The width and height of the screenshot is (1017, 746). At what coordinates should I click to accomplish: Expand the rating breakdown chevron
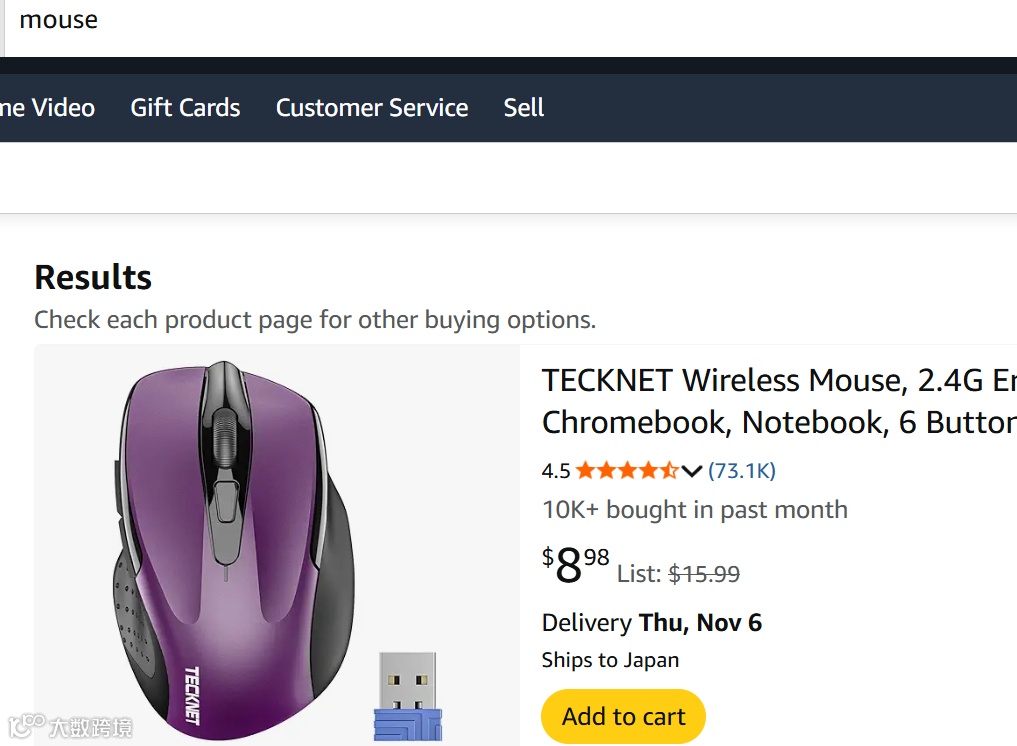click(x=692, y=471)
